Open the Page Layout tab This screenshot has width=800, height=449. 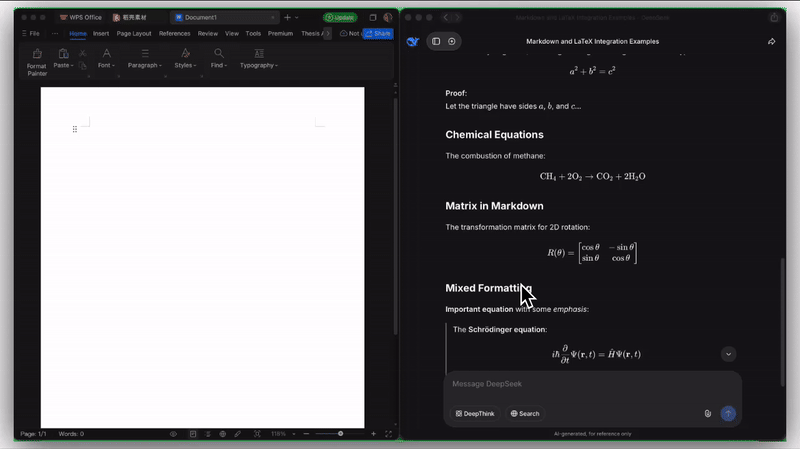point(134,33)
